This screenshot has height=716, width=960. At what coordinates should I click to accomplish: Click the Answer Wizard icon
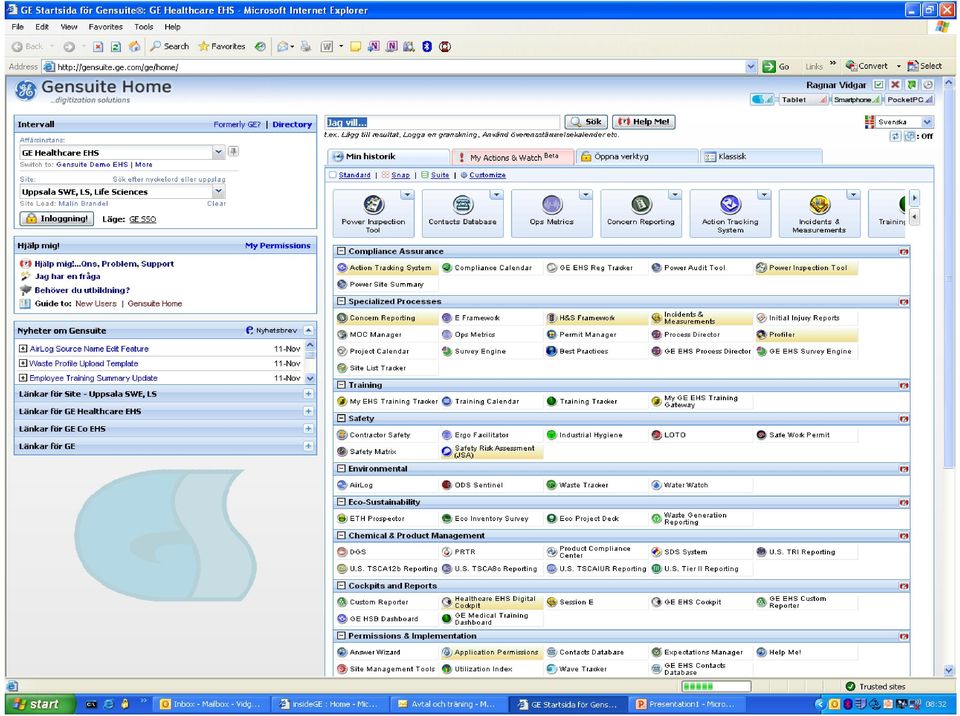click(342, 652)
